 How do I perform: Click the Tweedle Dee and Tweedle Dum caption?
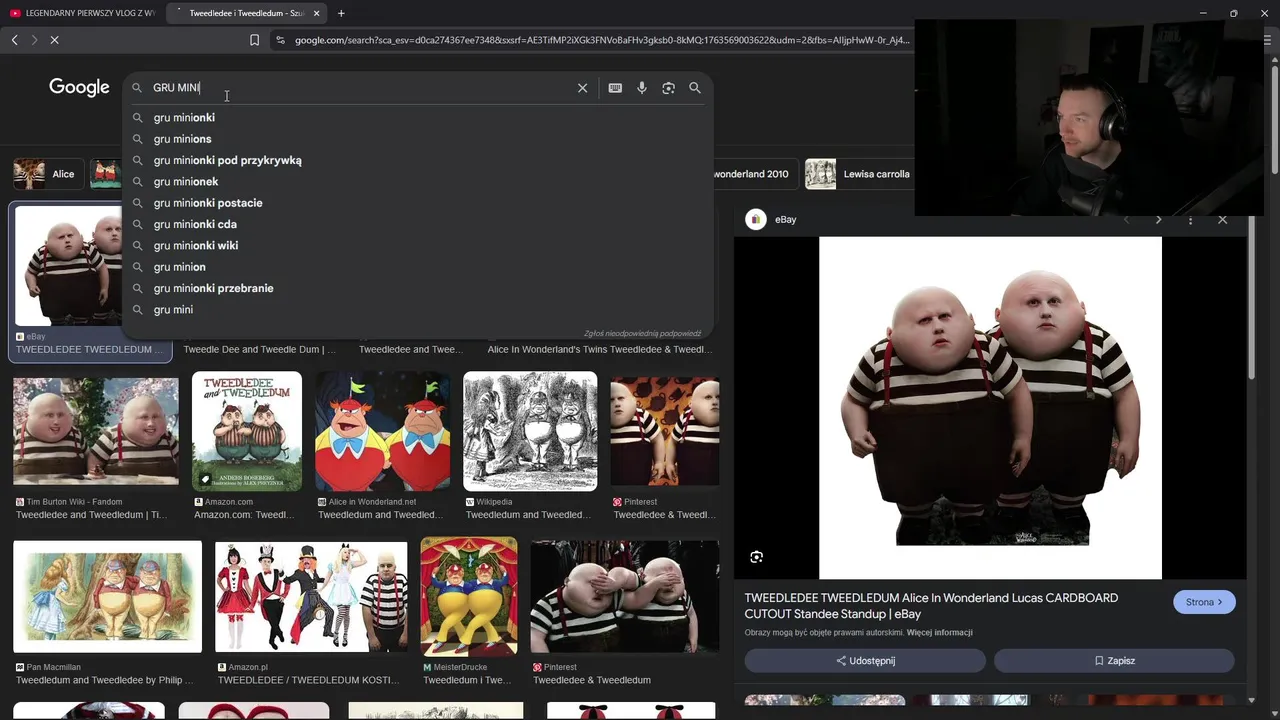coord(260,350)
